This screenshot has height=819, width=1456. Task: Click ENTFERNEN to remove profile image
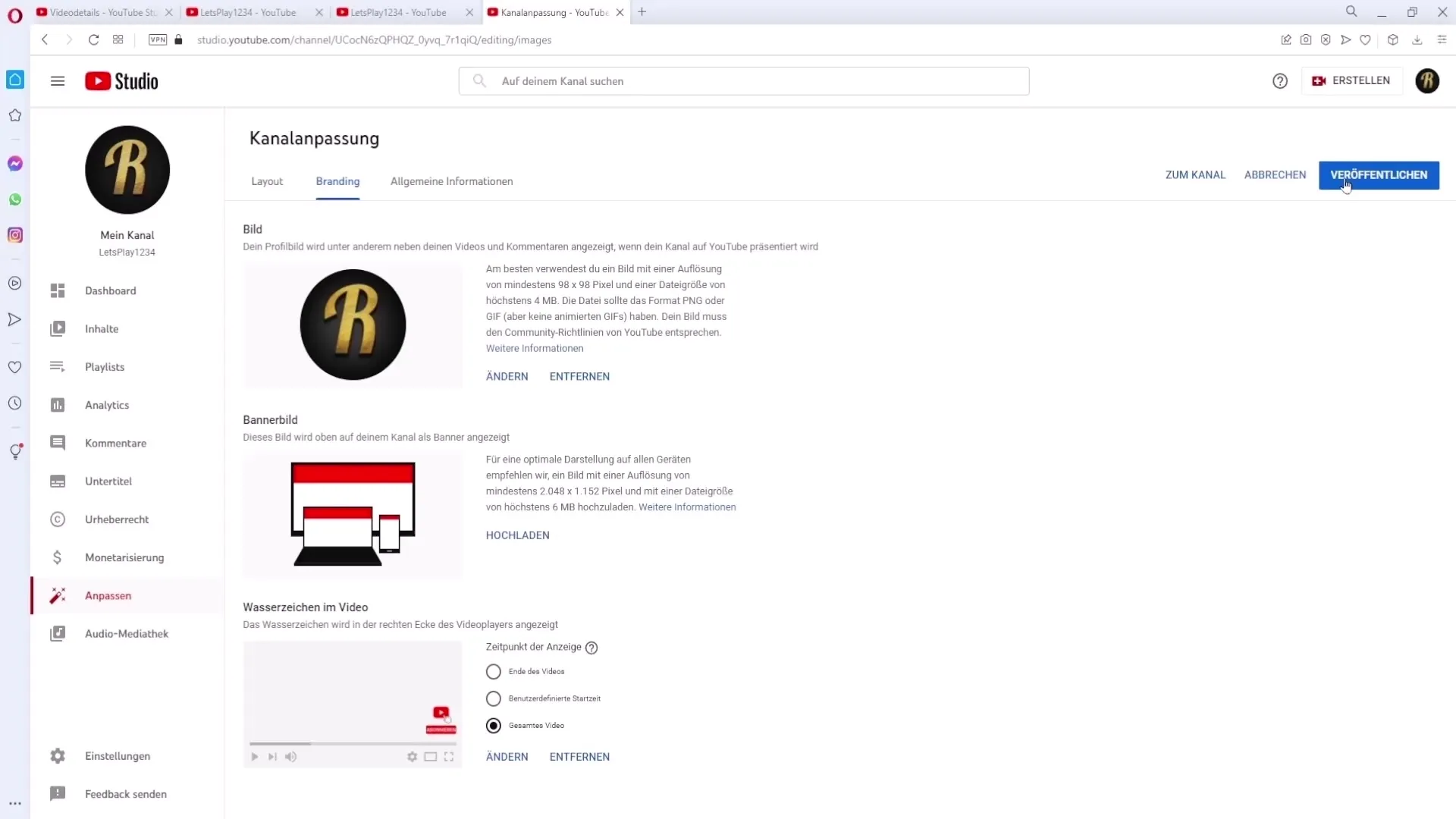(x=579, y=376)
